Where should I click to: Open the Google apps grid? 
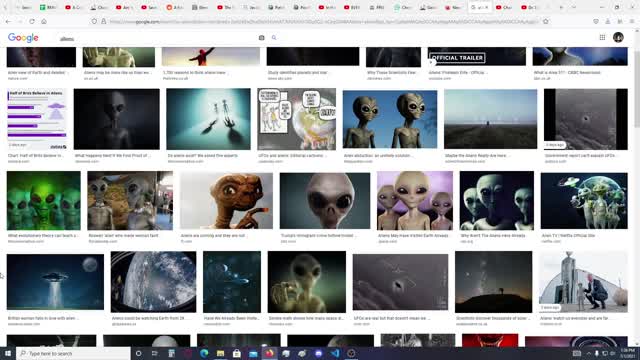[602, 37]
